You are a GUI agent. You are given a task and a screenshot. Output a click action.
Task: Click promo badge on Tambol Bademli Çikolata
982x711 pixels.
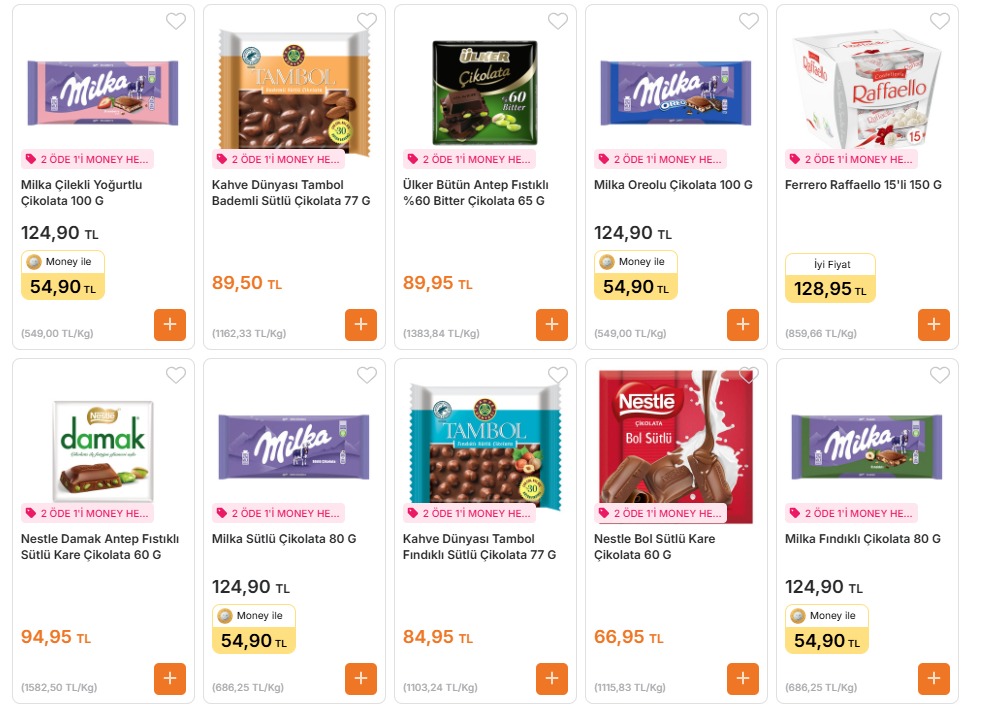(x=279, y=159)
